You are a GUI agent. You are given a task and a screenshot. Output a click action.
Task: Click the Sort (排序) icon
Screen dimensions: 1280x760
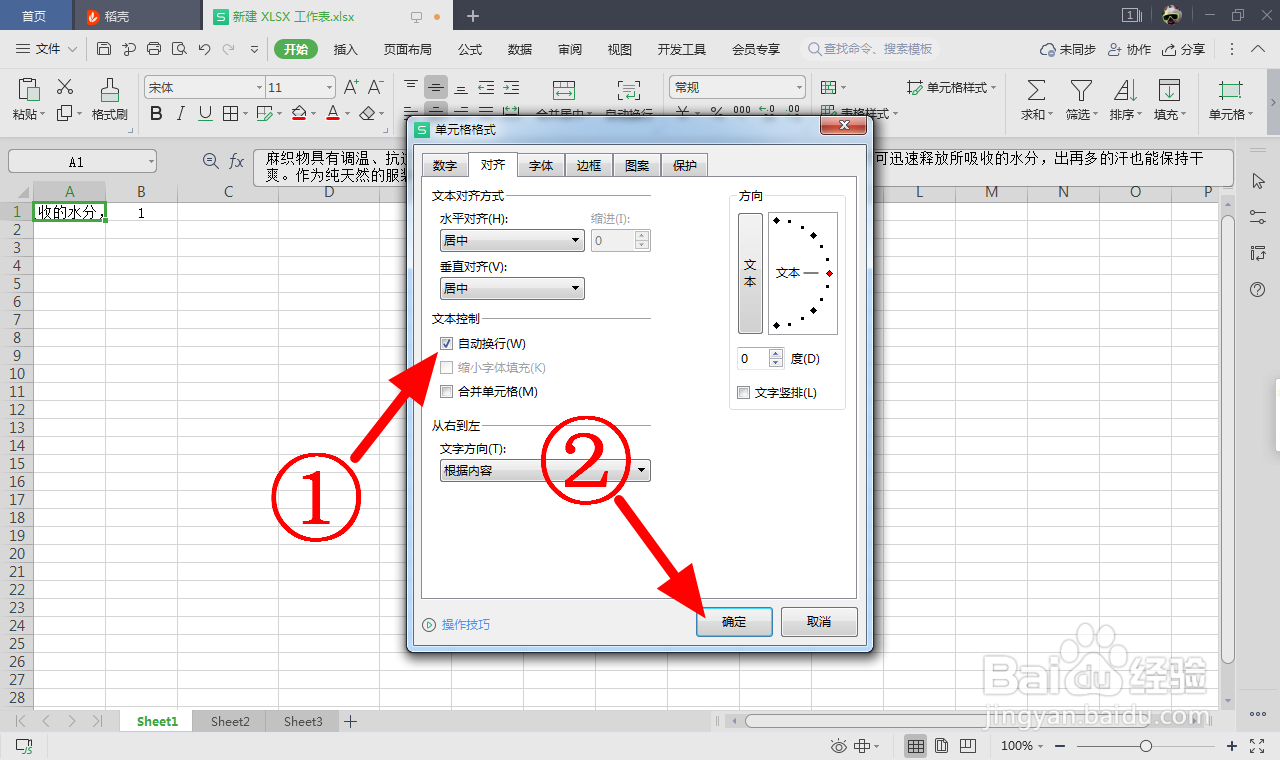click(x=1125, y=97)
